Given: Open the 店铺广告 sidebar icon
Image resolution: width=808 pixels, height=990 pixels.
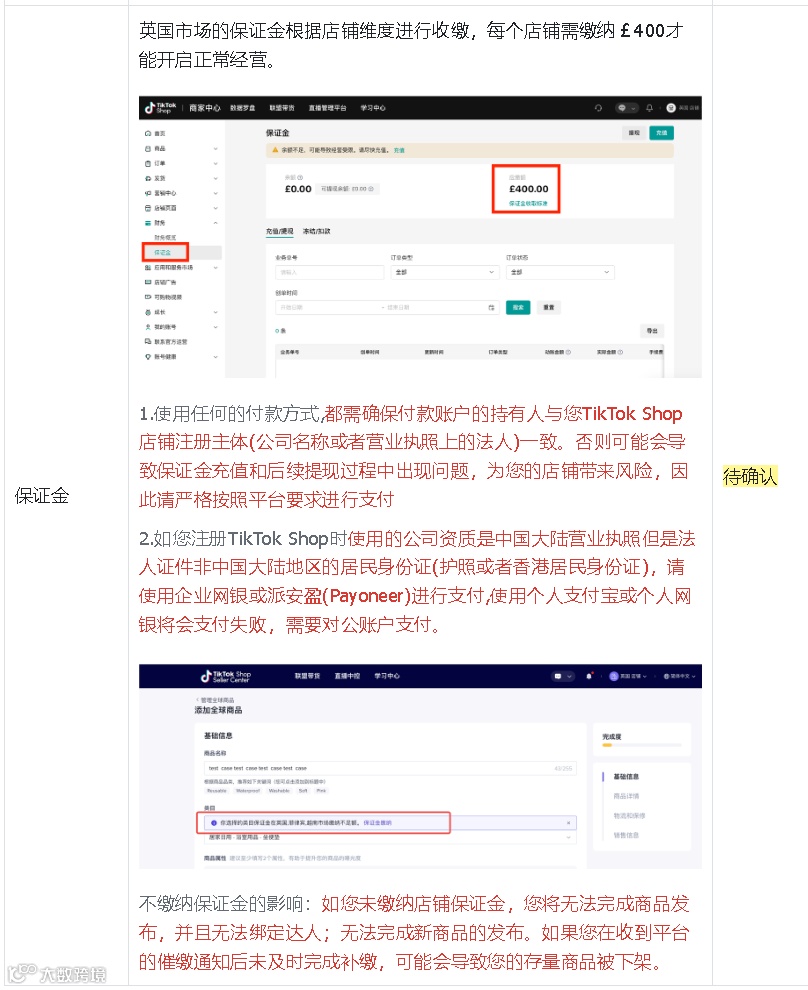Looking at the screenshot, I should coord(148,282).
